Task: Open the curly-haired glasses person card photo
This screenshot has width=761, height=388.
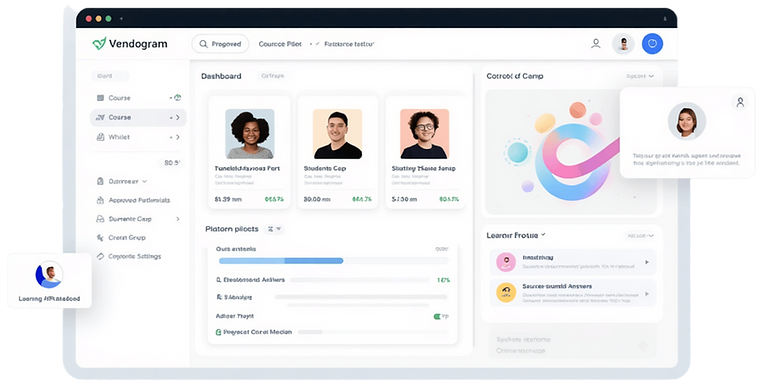Action: click(x=425, y=134)
